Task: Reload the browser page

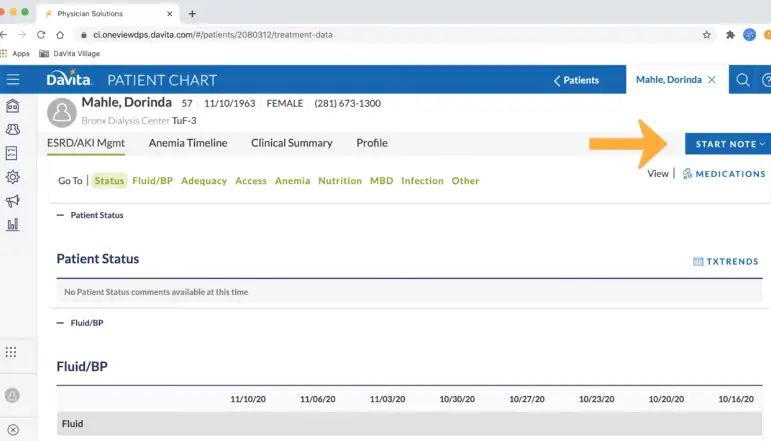Action: [x=41, y=35]
